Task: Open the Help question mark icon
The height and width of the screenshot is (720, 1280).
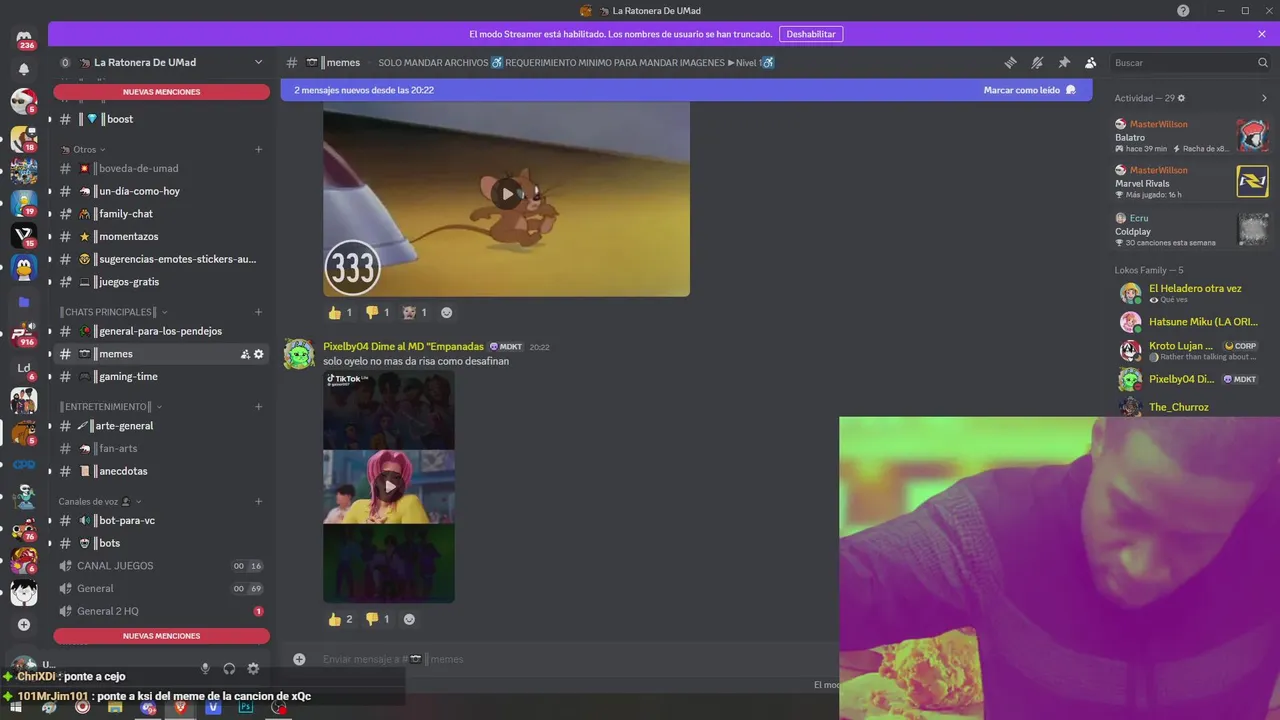Action: pos(1183,10)
